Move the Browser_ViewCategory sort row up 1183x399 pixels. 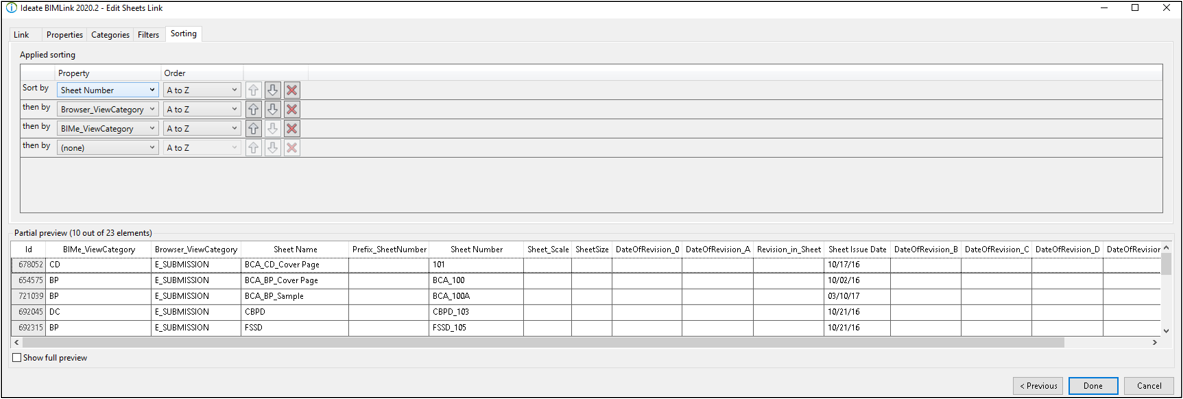pyautogui.click(x=254, y=109)
